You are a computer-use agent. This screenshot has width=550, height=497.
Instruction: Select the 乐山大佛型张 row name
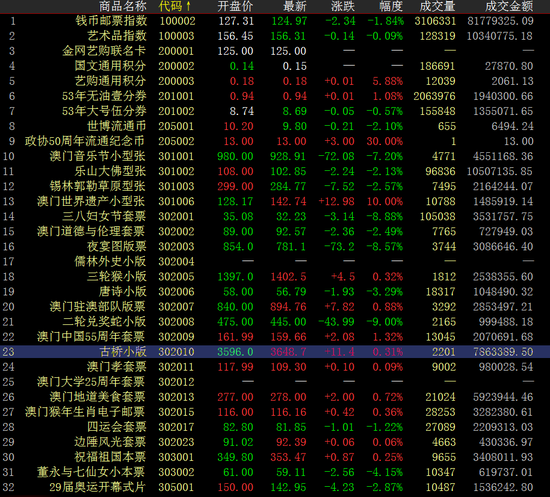pos(110,172)
